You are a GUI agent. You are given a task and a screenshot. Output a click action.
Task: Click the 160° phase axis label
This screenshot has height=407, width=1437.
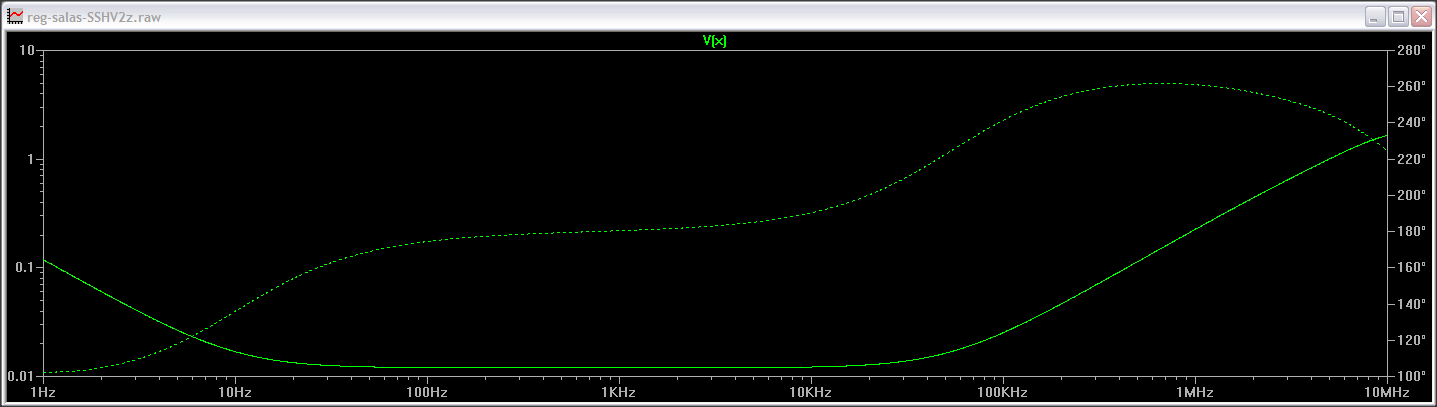(x=1412, y=268)
